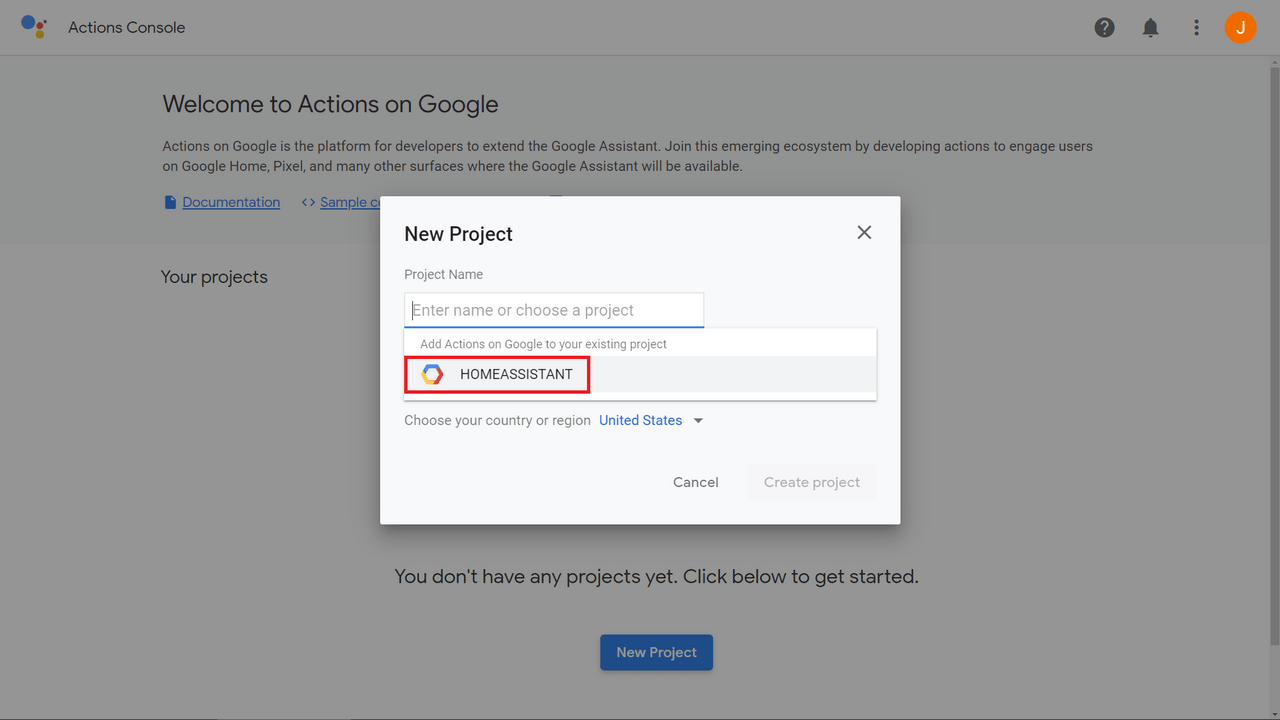Open the United States country dropdown
The height and width of the screenshot is (720, 1280).
(651, 420)
